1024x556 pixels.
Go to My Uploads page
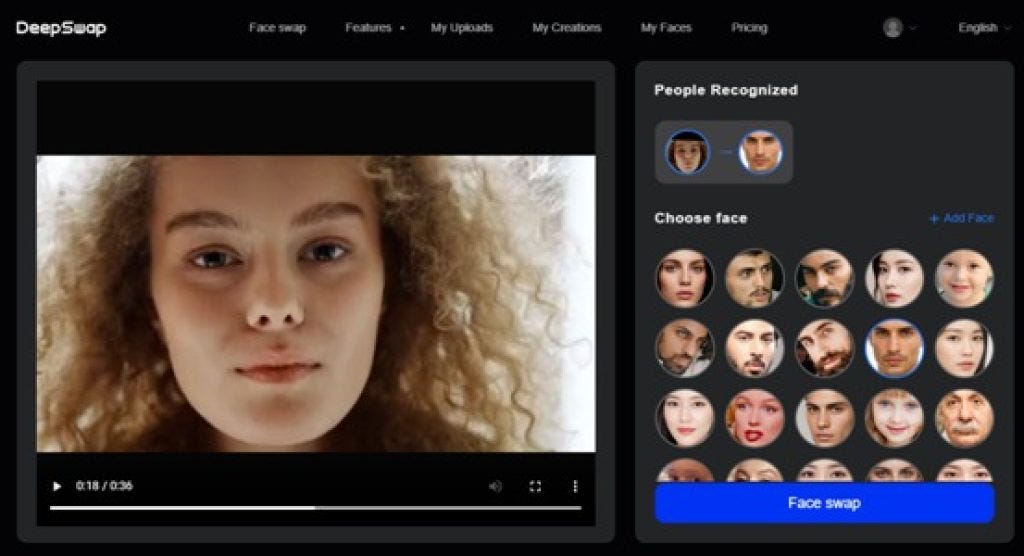[x=462, y=27]
